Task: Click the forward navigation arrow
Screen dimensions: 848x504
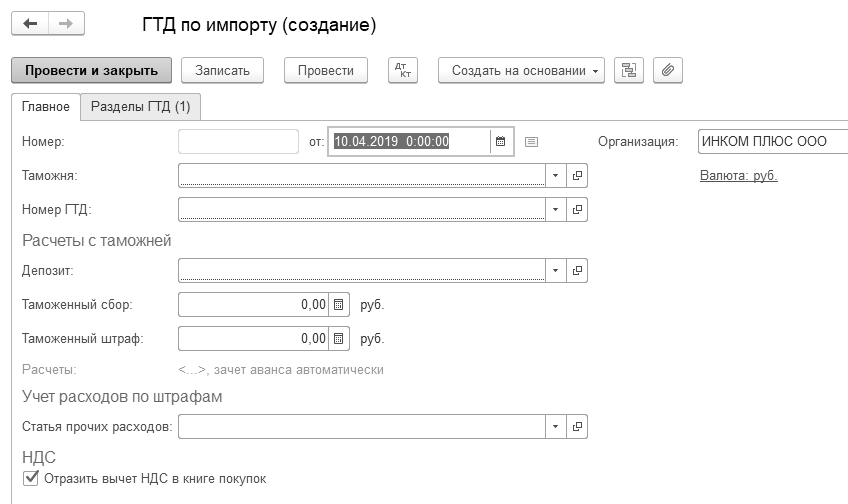Action: pyautogui.click(x=66, y=23)
